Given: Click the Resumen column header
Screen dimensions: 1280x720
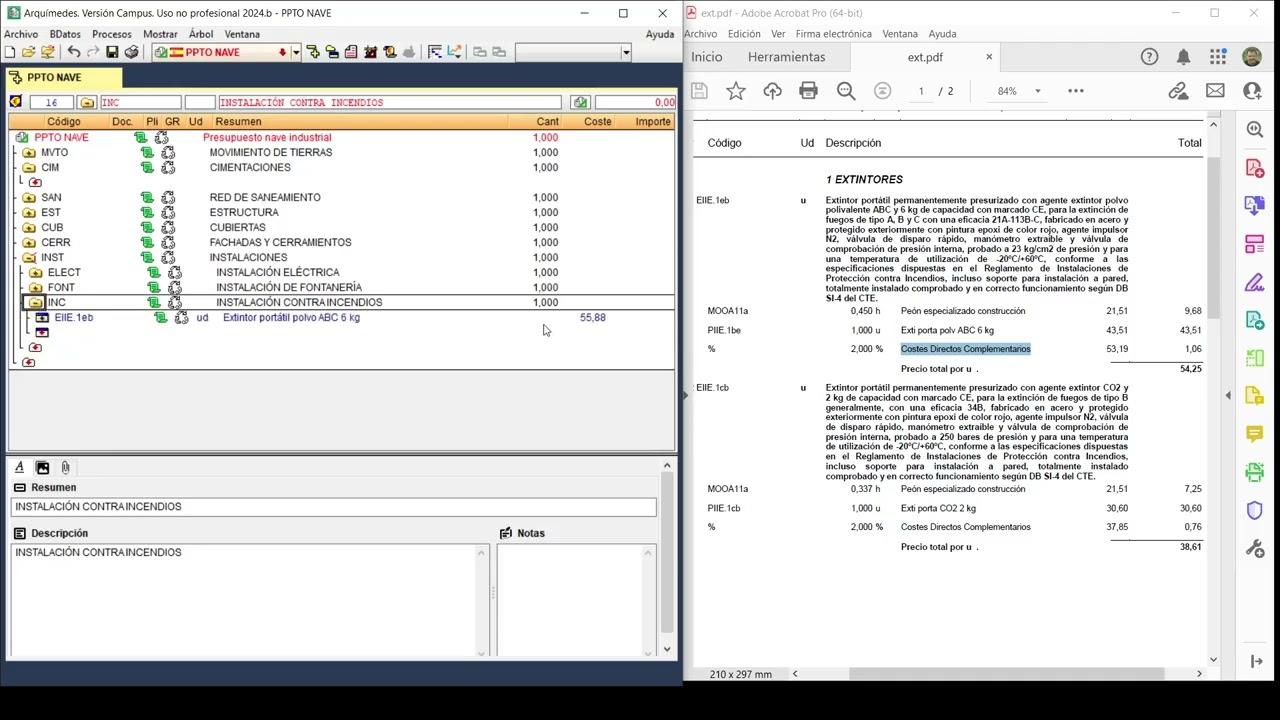Looking at the screenshot, I should [238, 122].
